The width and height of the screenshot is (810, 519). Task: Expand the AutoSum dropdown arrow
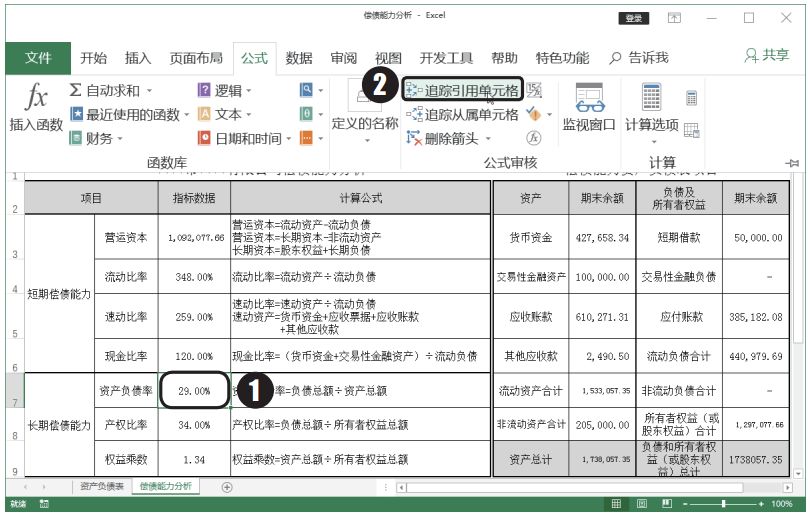coord(149,91)
